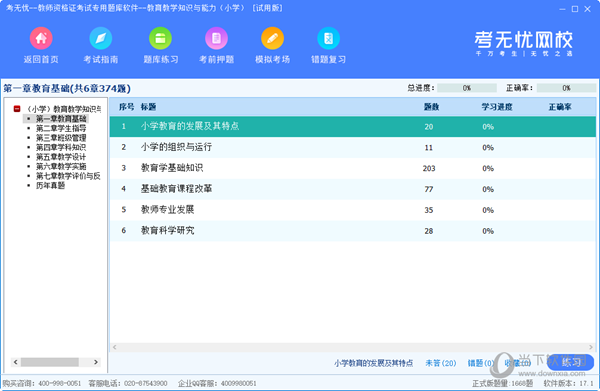Click the table scrollbar right arrow
600x391 pixels.
tap(591, 347)
